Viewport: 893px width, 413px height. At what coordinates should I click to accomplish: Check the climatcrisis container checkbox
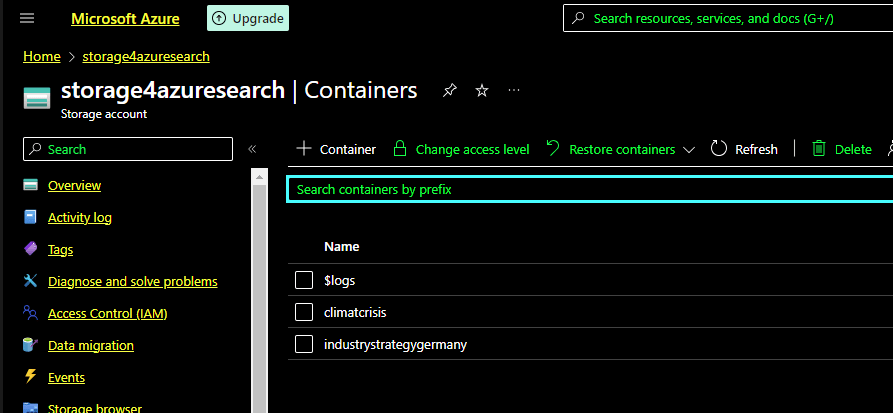[305, 312]
